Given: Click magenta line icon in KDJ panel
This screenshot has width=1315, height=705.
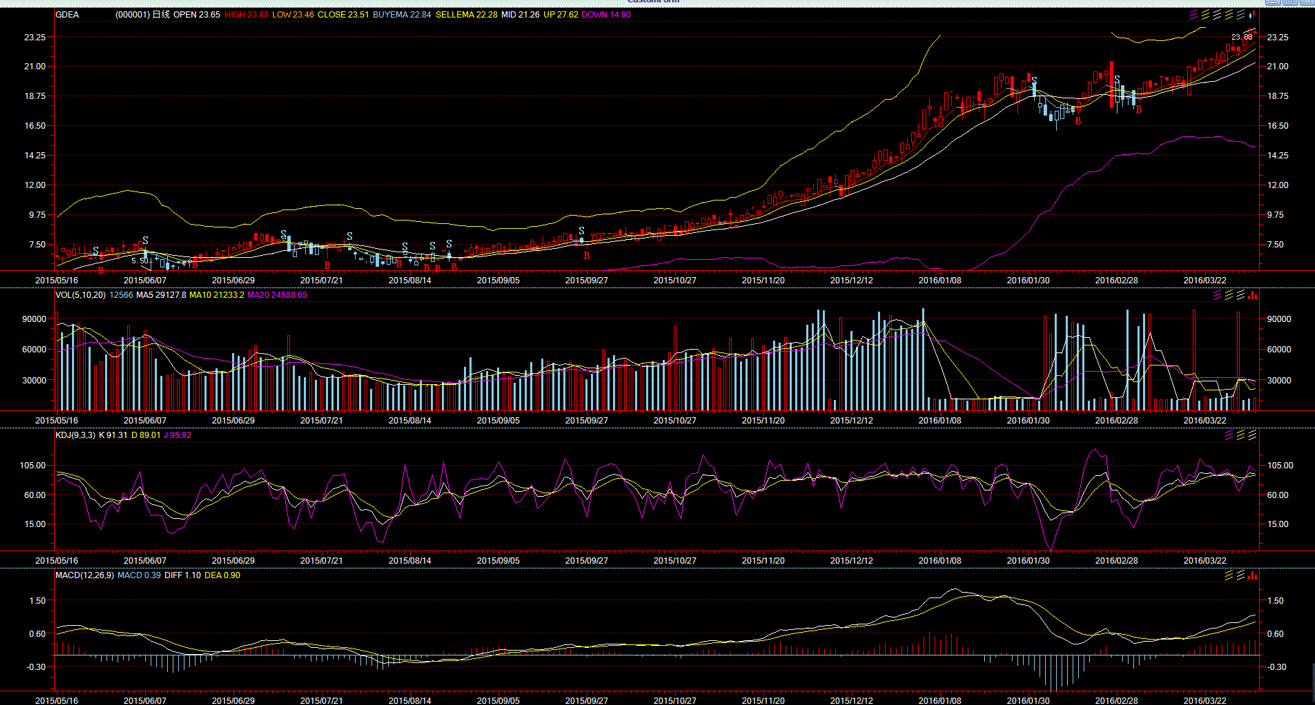Looking at the screenshot, I should point(1229,435).
